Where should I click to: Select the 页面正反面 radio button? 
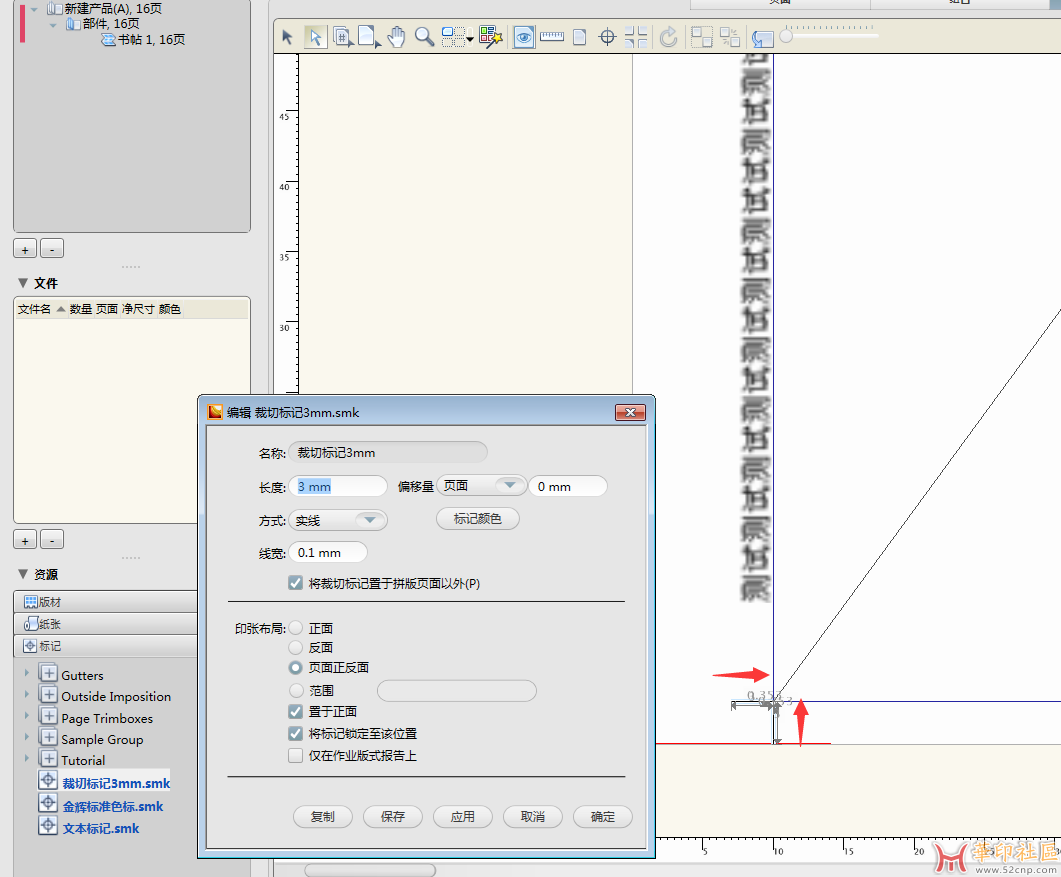(x=296, y=667)
